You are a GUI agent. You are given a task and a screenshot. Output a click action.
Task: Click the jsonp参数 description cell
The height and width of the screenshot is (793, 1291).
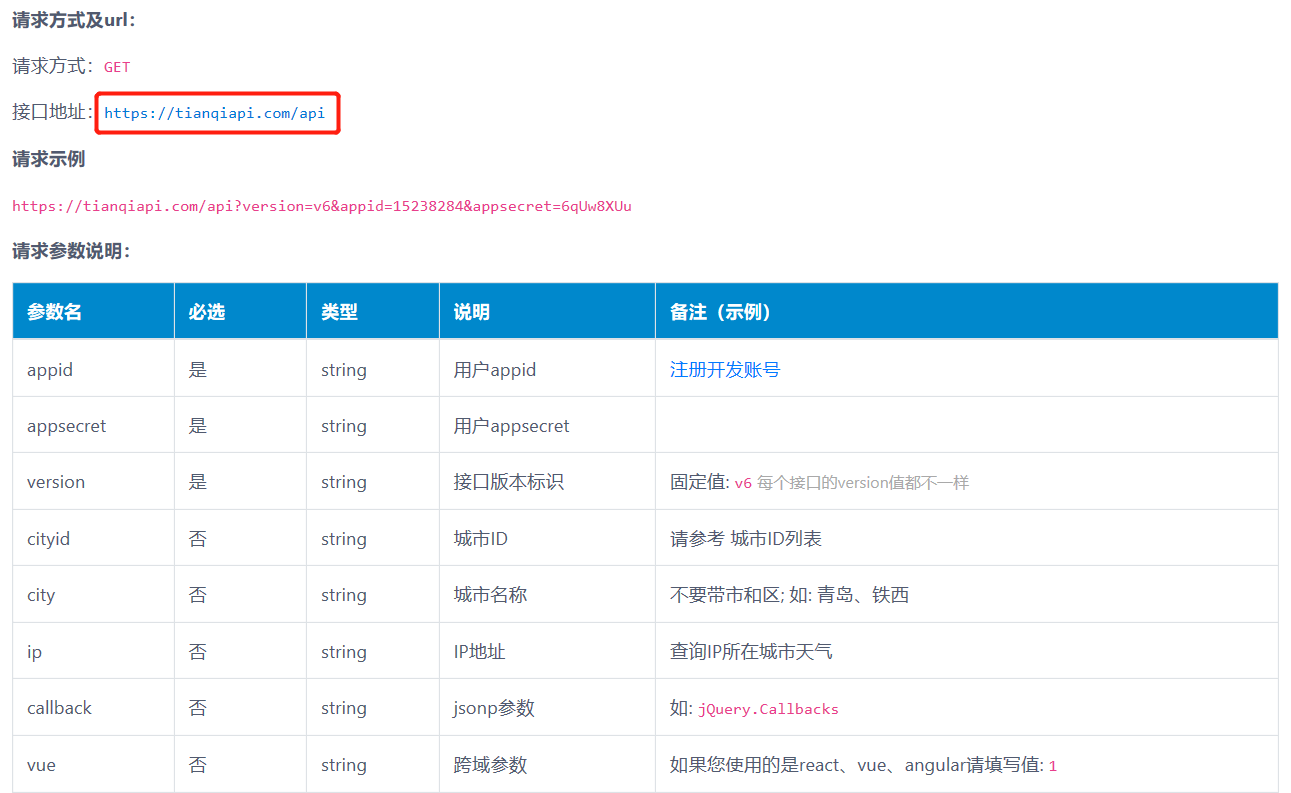547,707
